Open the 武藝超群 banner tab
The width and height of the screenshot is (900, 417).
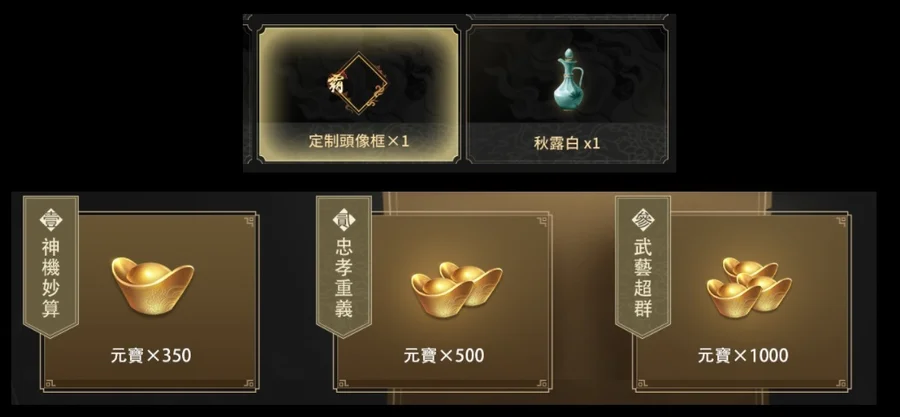click(x=643, y=267)
